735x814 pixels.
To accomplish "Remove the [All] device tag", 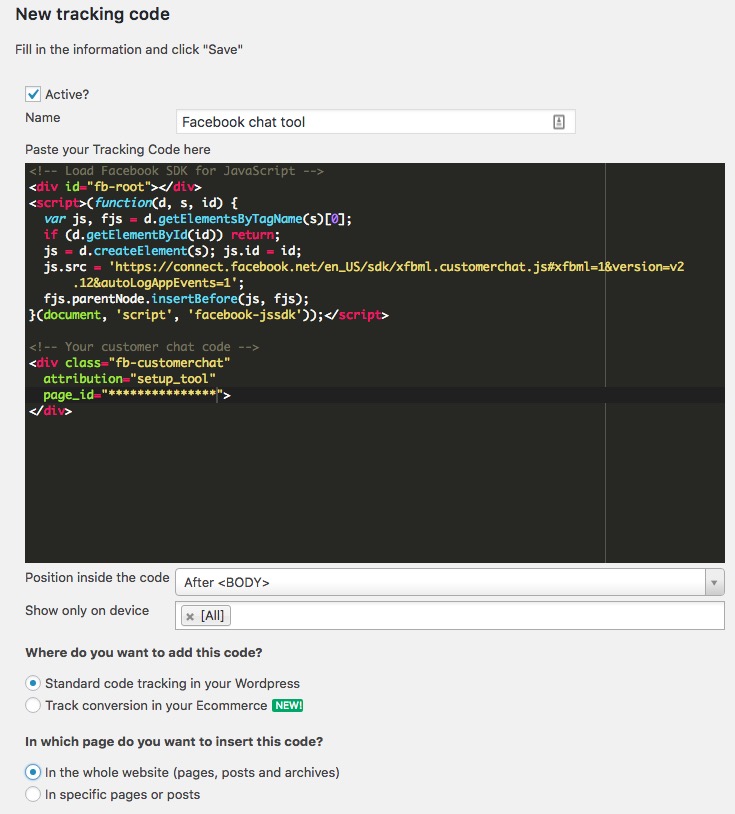I will tap(190, 616).
